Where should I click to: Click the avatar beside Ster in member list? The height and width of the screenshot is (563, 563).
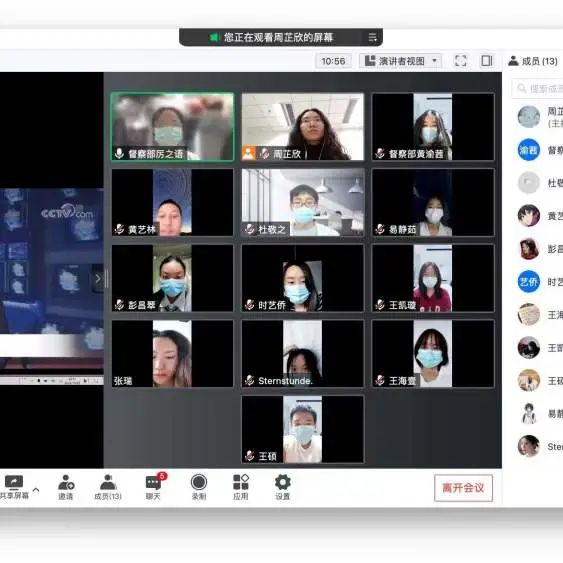click(529, 446)
